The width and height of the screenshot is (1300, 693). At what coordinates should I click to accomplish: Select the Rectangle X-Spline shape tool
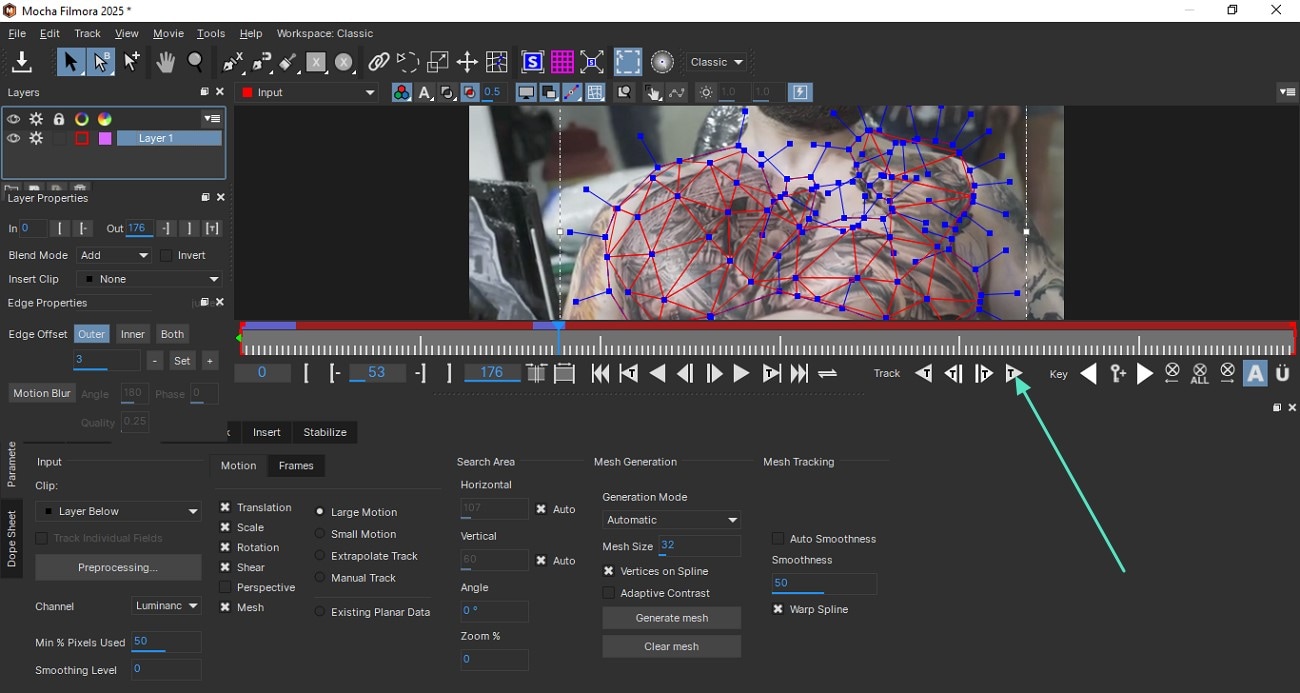tap(316, 63)
